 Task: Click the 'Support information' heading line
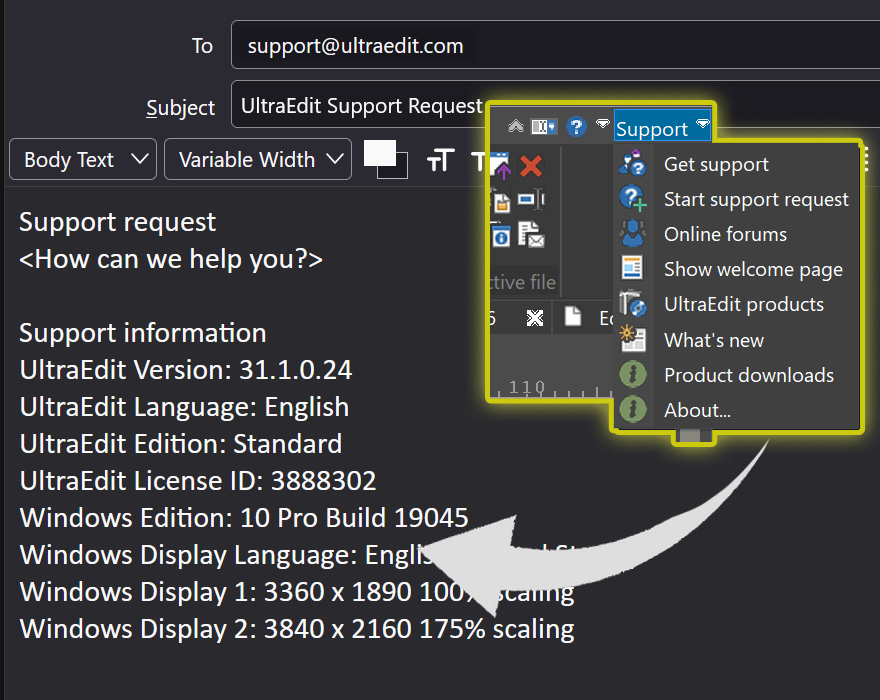click(x=143, y=333)
